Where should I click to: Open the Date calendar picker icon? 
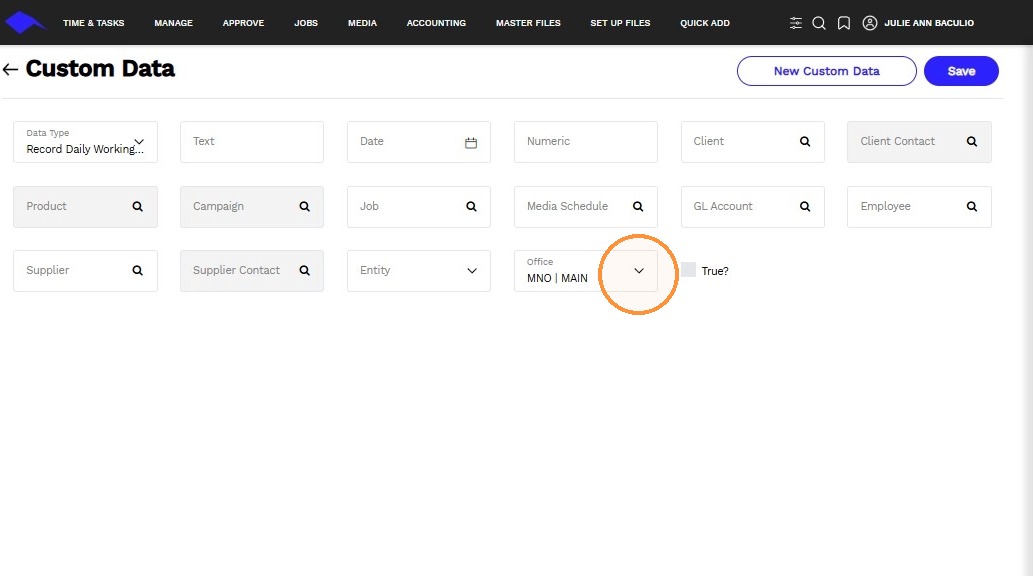471,142
